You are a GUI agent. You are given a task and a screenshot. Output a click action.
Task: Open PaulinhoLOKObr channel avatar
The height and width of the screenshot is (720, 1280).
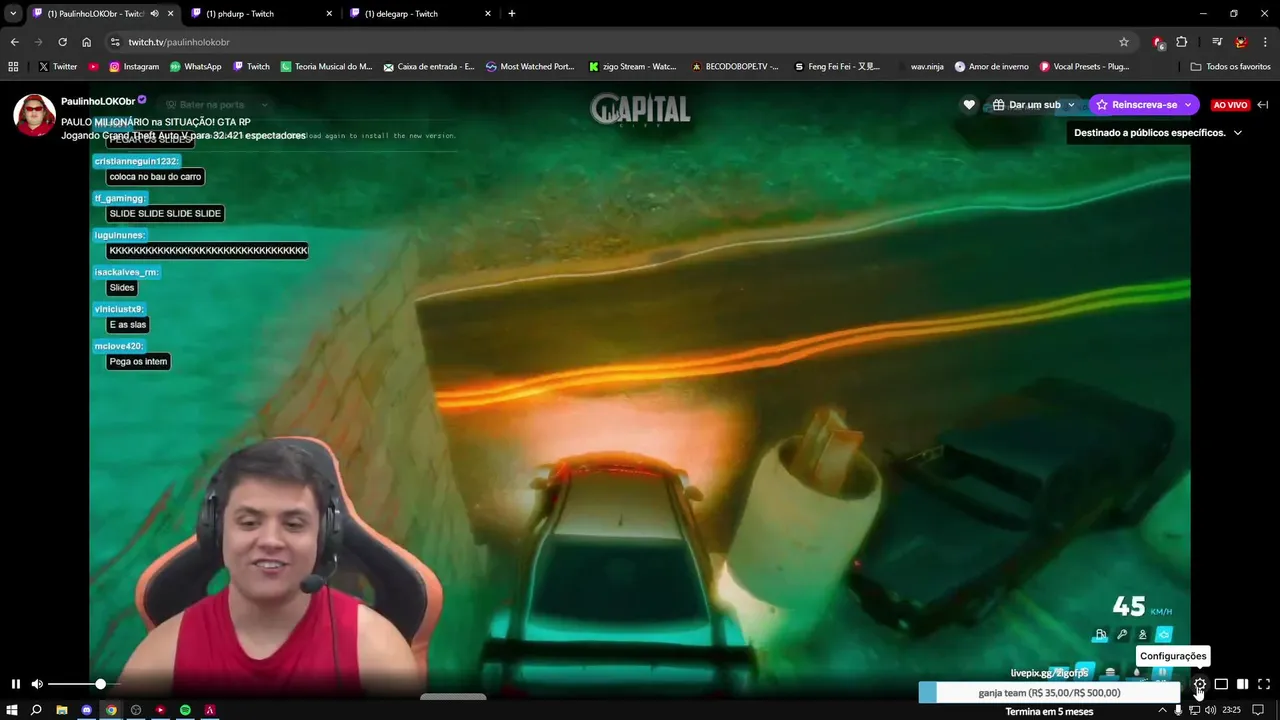pyautogui.click(x=34, y=116)
